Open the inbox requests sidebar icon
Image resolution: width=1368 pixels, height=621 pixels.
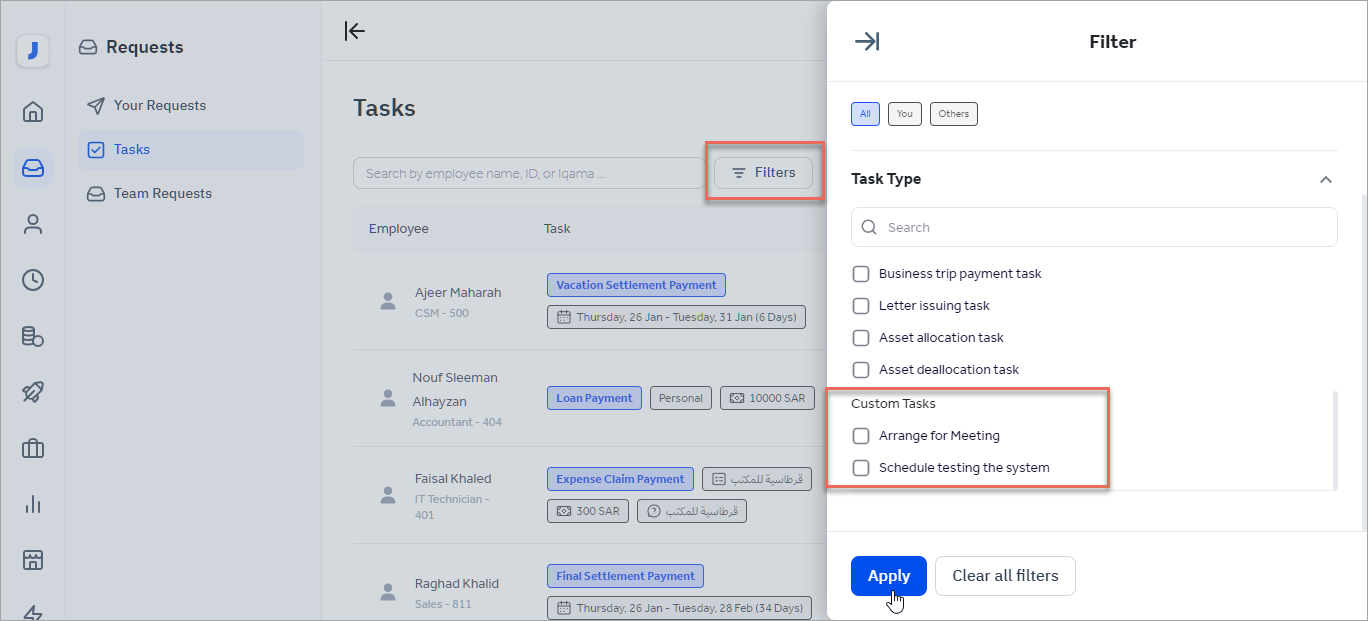(33, 167)
